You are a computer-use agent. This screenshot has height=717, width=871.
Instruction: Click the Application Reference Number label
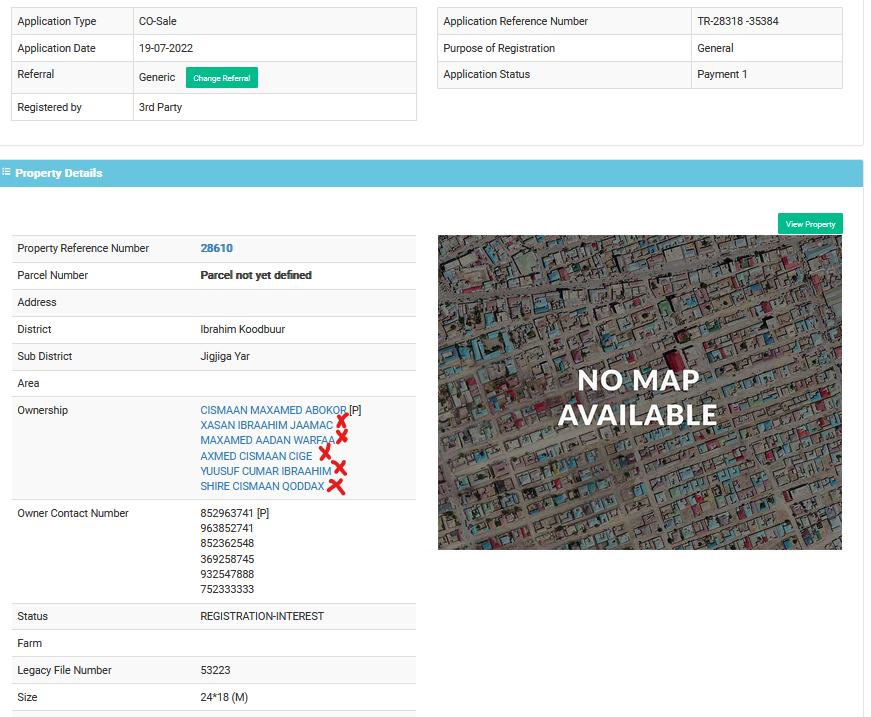[x=515, y=21]
